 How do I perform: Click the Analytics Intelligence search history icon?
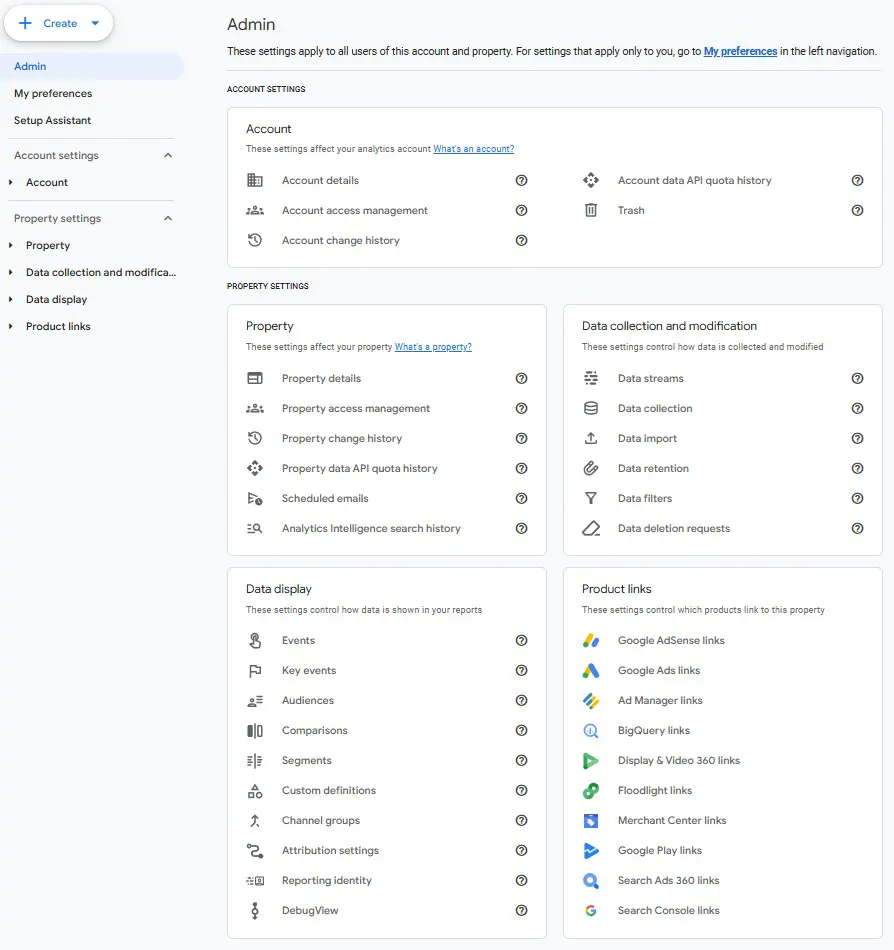[x=255, y=528]
